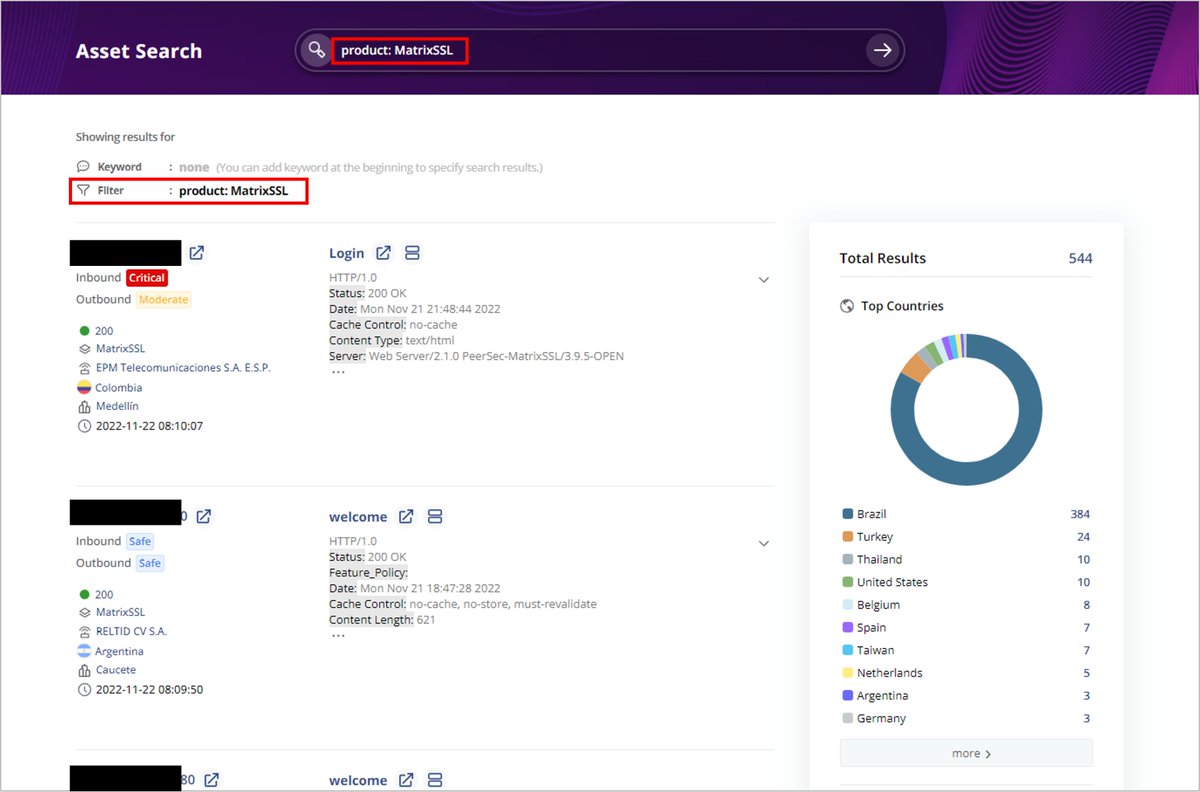The height and width of the screenshot is (792, 1200).
Task: Select United States in top countries list
Action: click(892, 582)
